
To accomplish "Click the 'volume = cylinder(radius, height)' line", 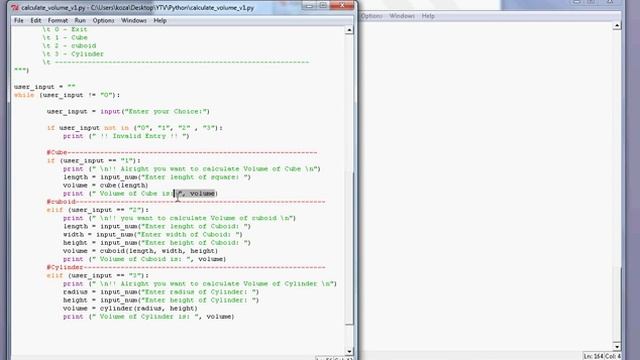I will (130, 308).
